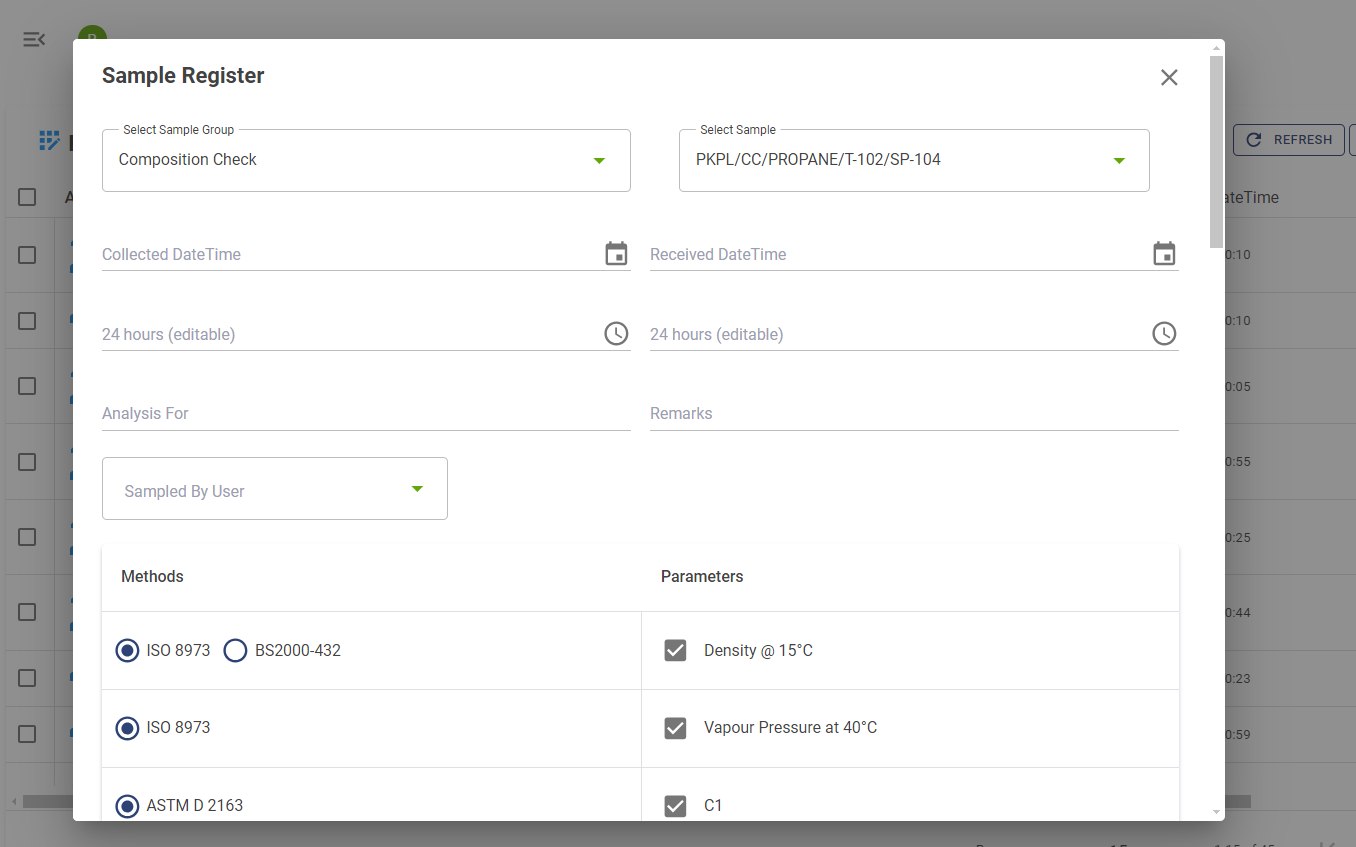Open the Select Sample dropdown

(914, 160)
